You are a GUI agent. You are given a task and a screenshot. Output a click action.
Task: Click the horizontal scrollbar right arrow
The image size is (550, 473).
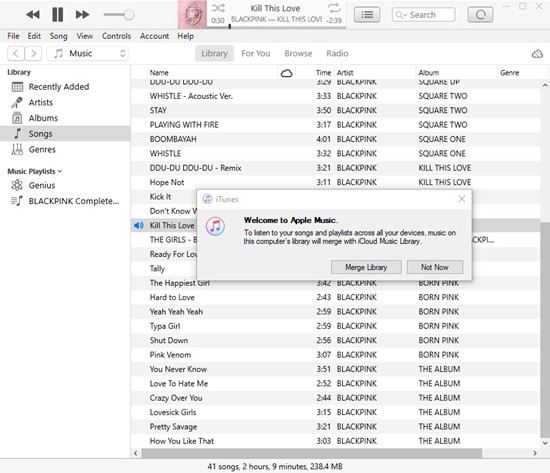tap(535, 453)
